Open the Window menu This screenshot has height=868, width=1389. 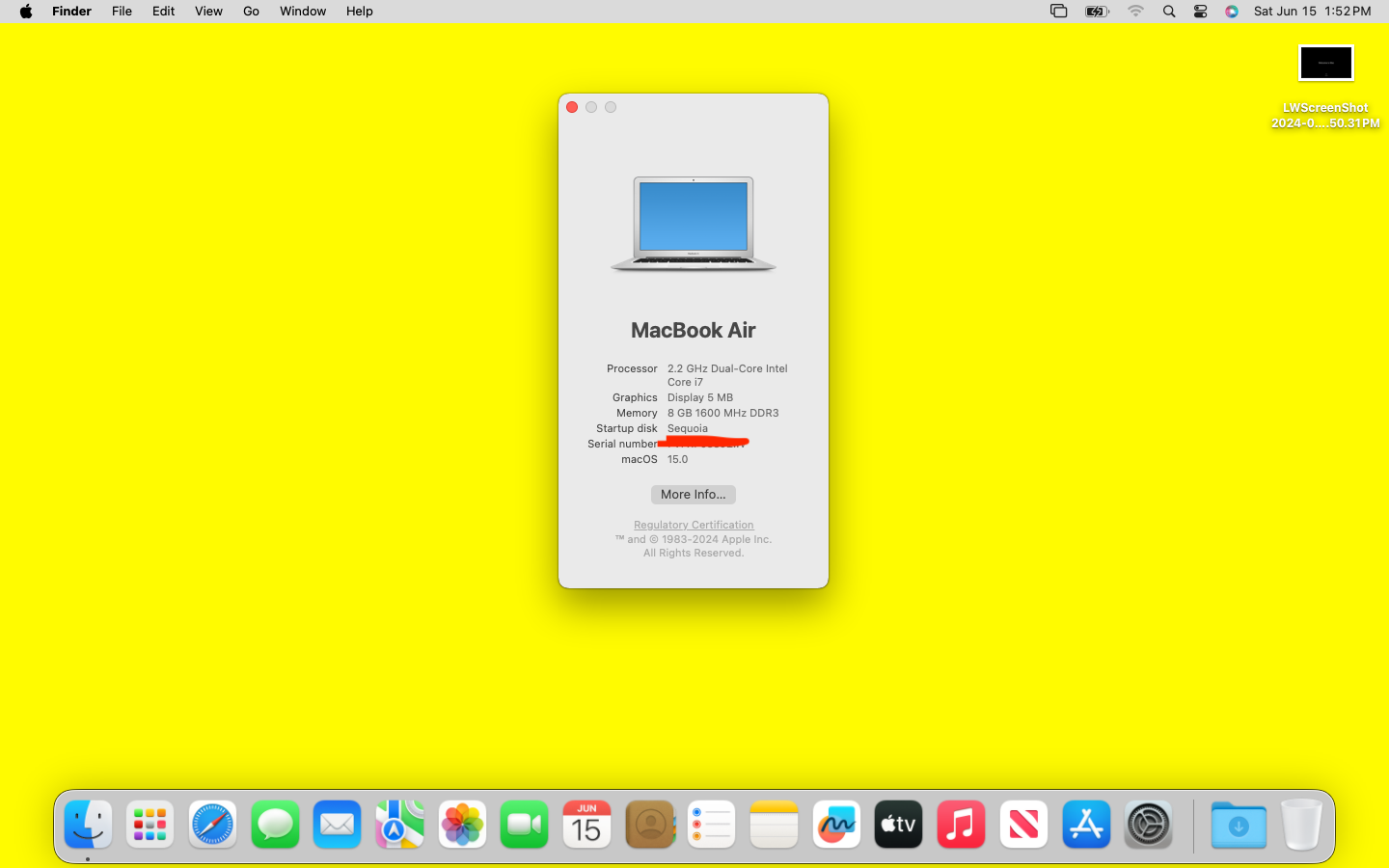[x=303, y=12]
